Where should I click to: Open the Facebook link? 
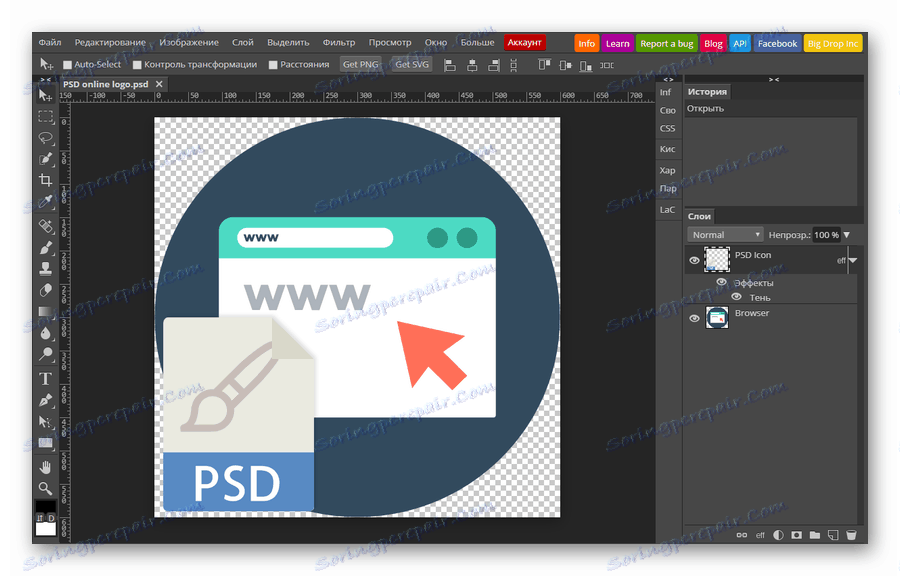click(777, 44)
